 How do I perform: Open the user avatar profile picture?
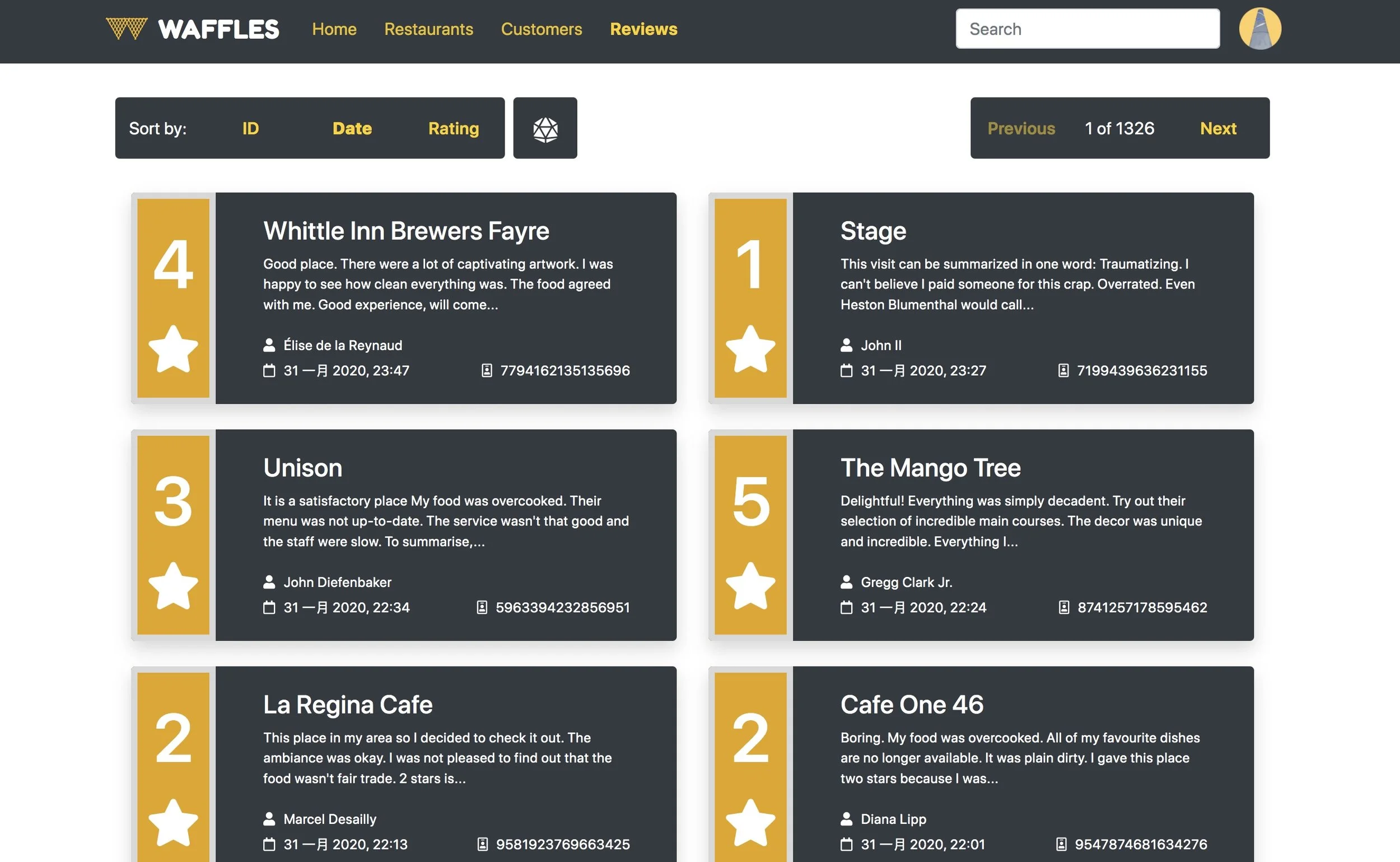pos(1260,29)
